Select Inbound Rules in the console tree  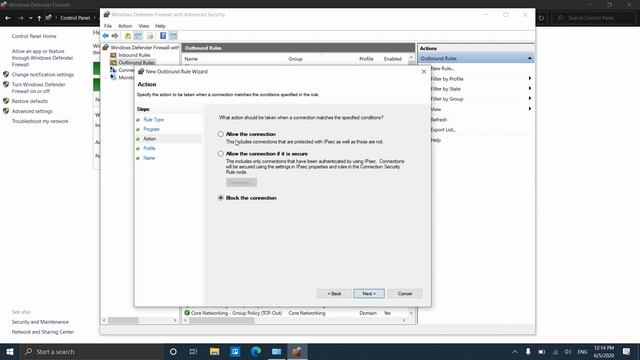point(134,55)
